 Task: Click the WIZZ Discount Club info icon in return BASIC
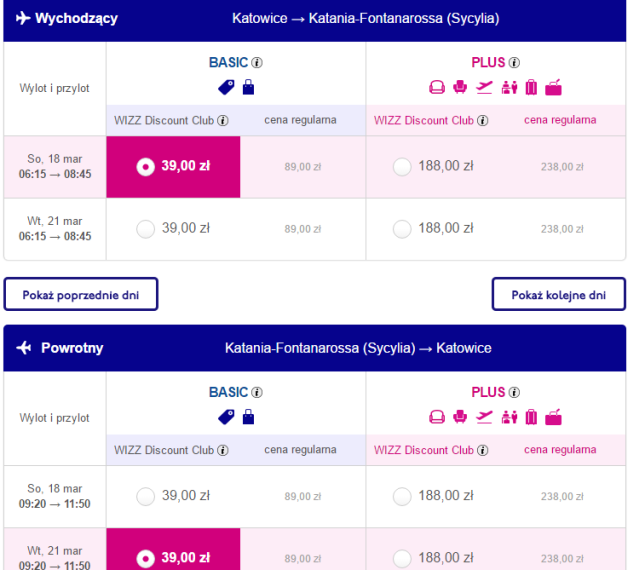pyautogui.click(x=223, y=450)
